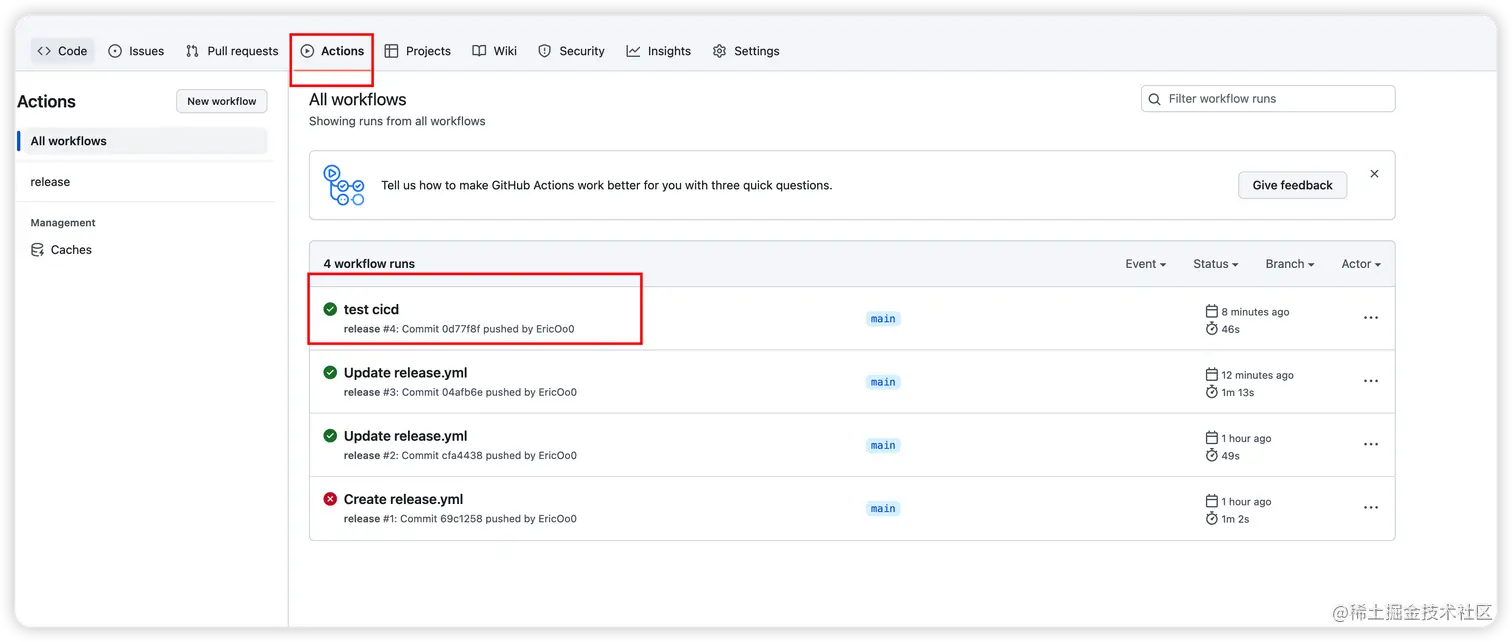
Task: Click the Wiki book icon
Action: point(479,51)
